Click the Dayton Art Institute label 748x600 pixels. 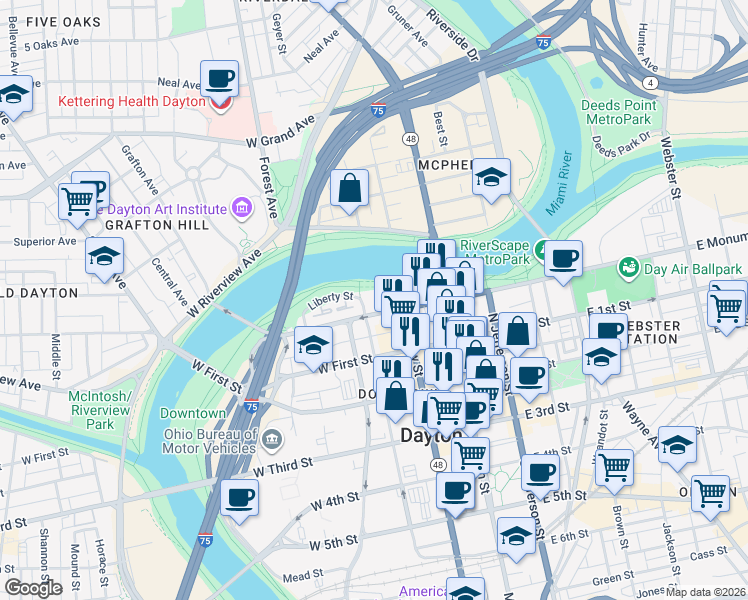pos(162,209)
